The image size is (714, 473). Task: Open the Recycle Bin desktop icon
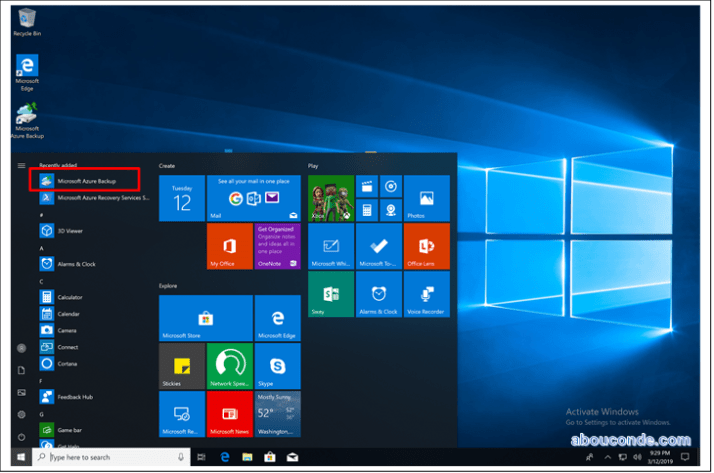pos(27,20)
